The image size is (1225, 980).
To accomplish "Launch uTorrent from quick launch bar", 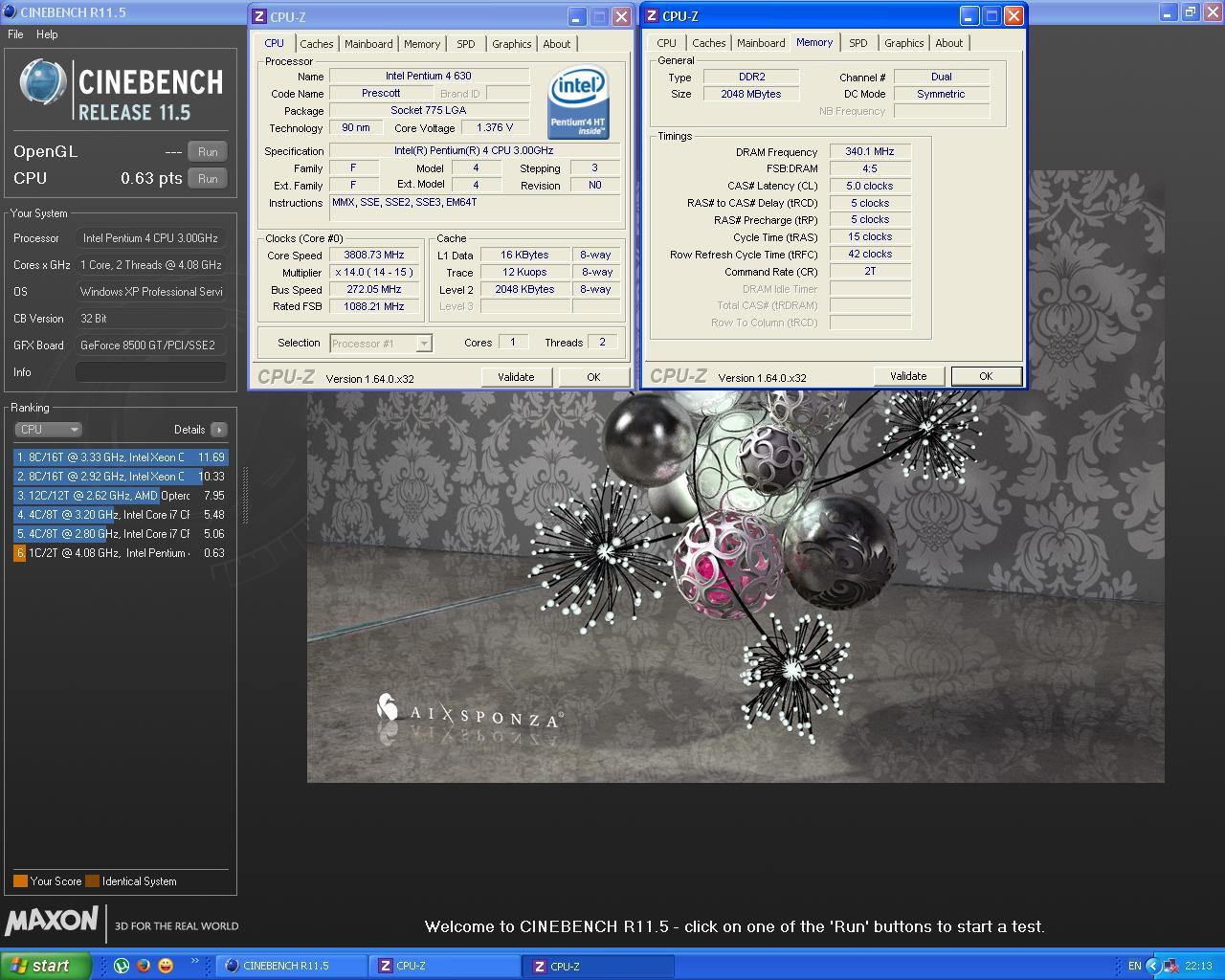I will [122, 966].
